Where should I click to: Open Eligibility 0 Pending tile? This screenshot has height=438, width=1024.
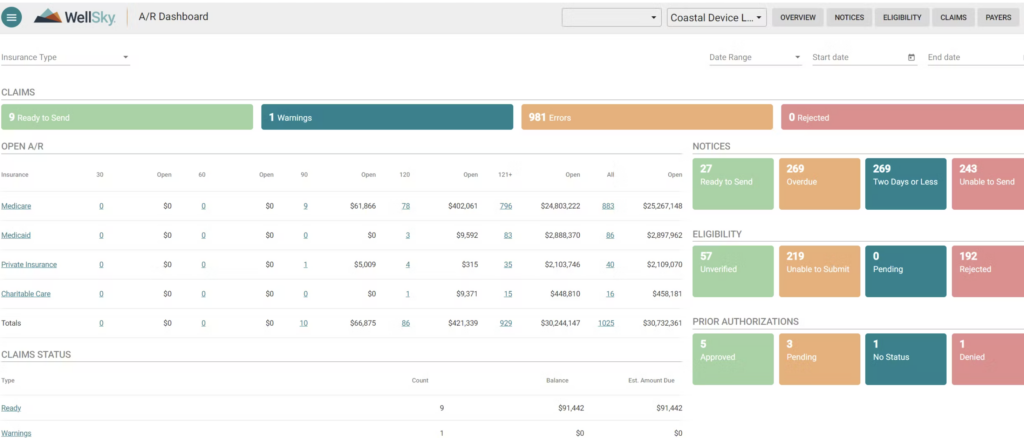(906, 272)
